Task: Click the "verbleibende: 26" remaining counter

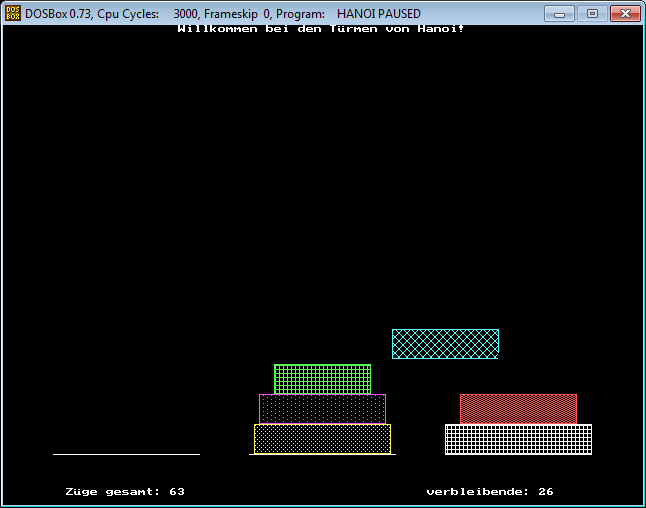Action: (x=490, y=492)
